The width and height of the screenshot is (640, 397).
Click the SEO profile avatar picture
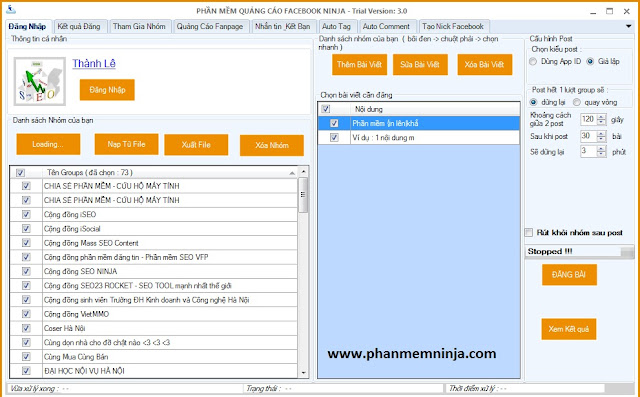click(40, 82)
